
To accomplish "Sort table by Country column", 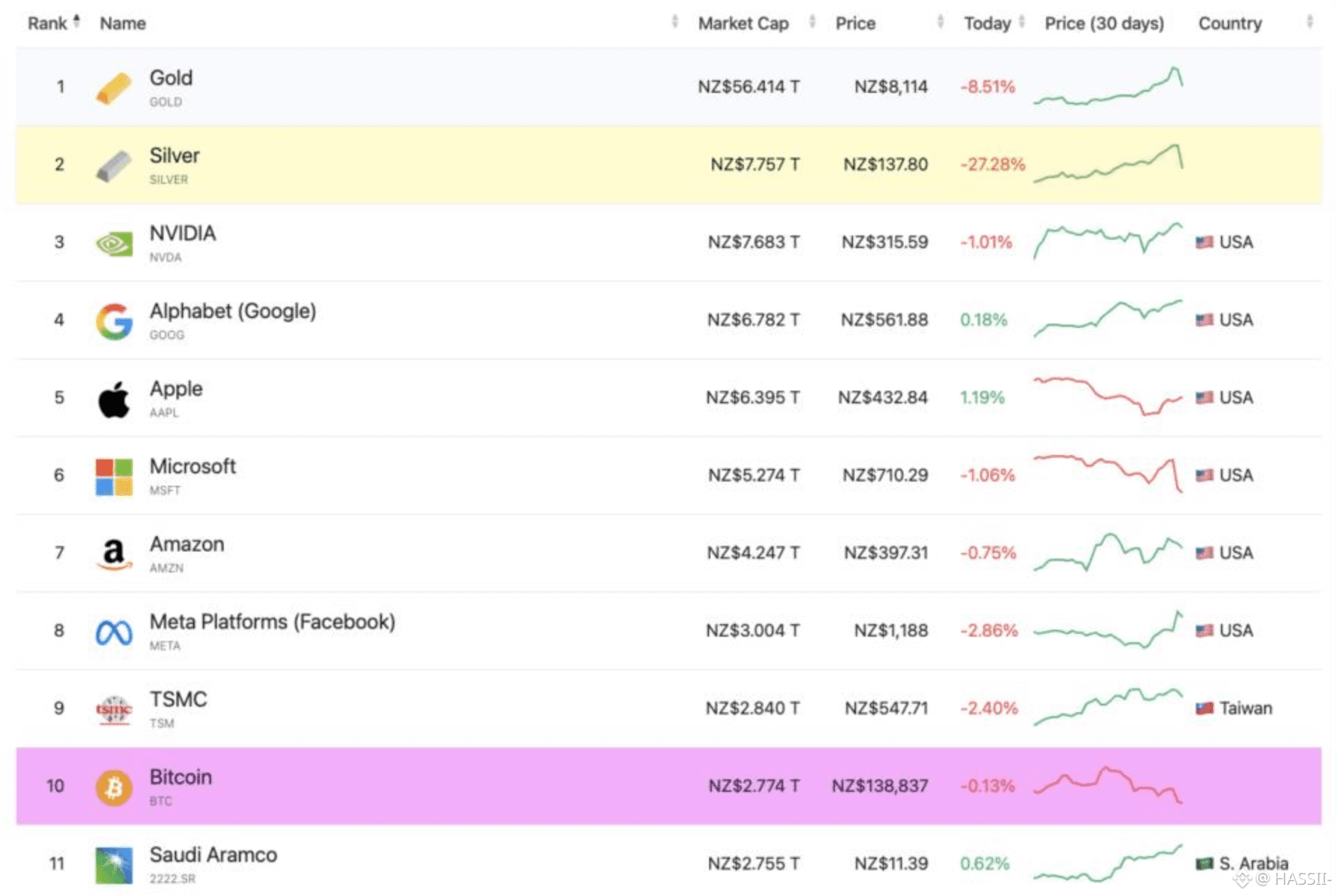I will (1229, 23).
